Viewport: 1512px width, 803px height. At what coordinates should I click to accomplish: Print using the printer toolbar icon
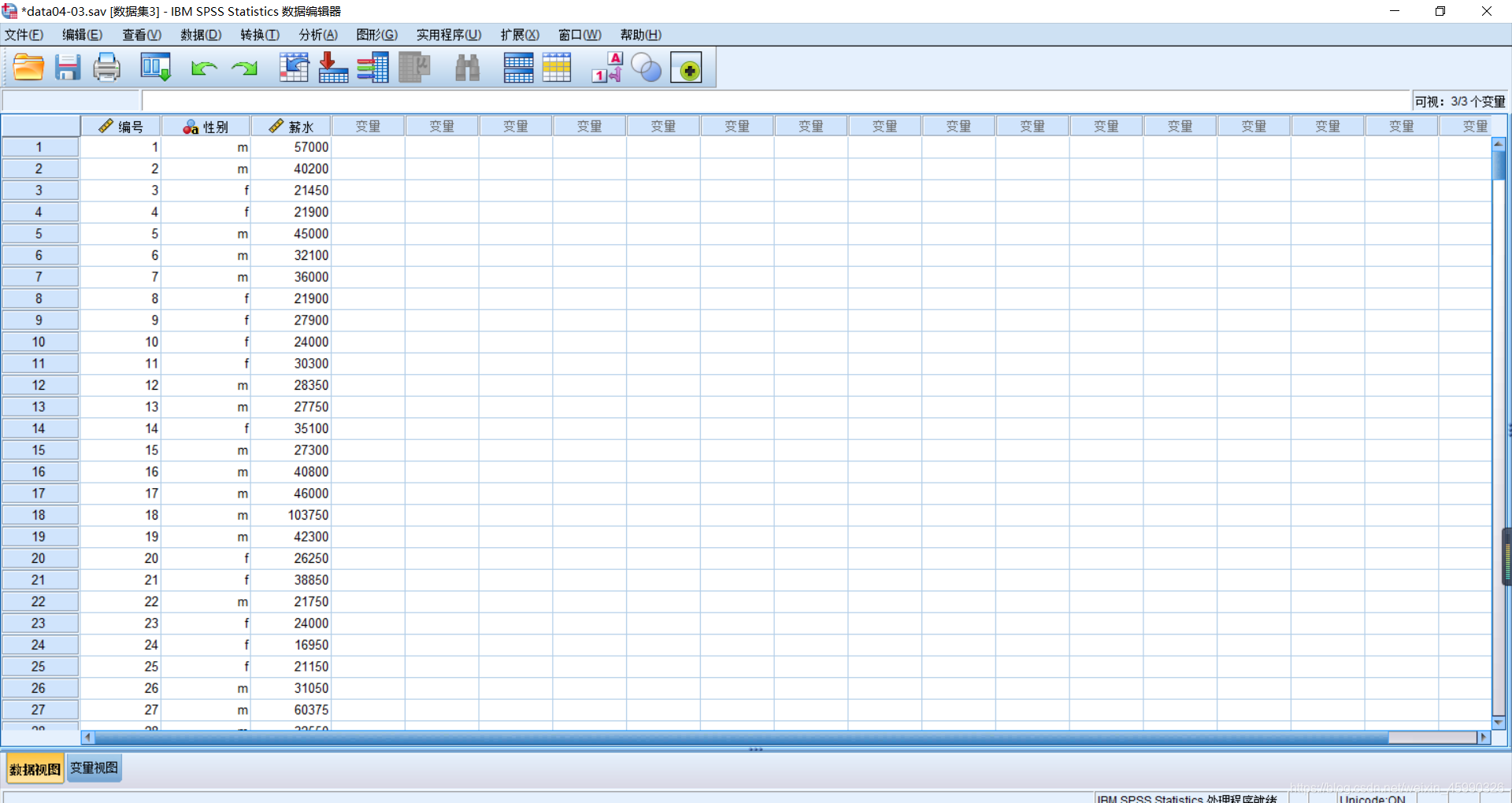click(x=107, y=68)
